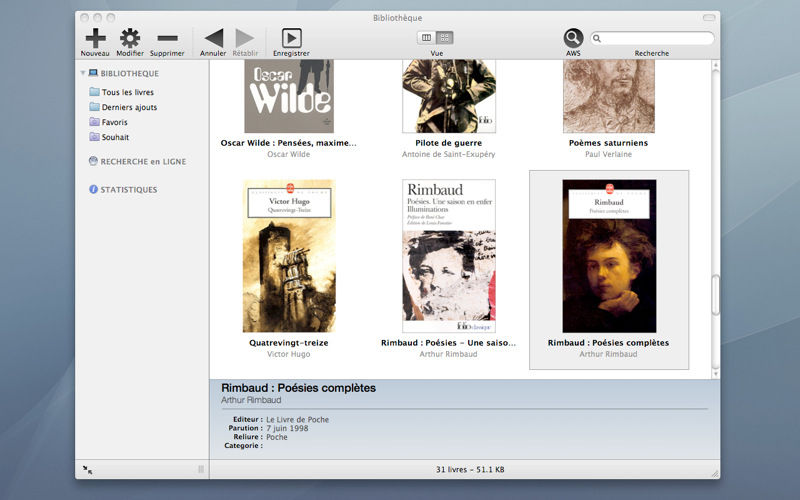The width and height of the screenshot is (800, 500).
Task: Click the STATISTIQUES info icon
Action: click(x=93, y=189)
